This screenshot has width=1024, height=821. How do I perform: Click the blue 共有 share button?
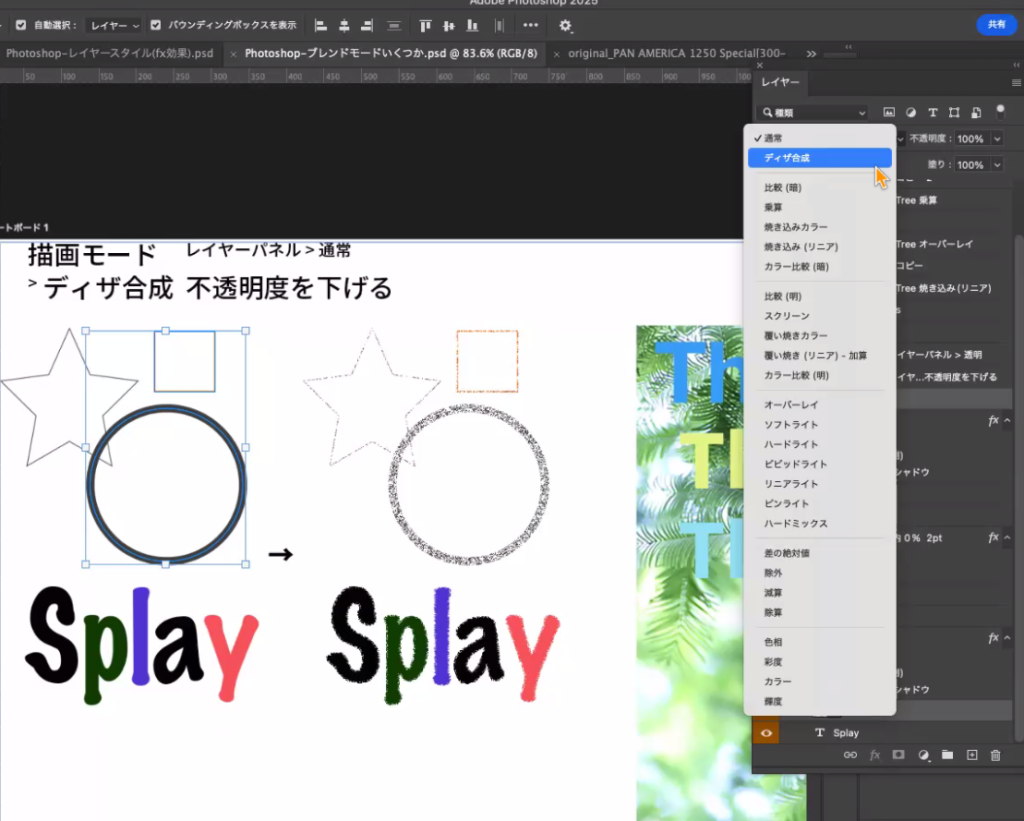click(x=996, y=25)
